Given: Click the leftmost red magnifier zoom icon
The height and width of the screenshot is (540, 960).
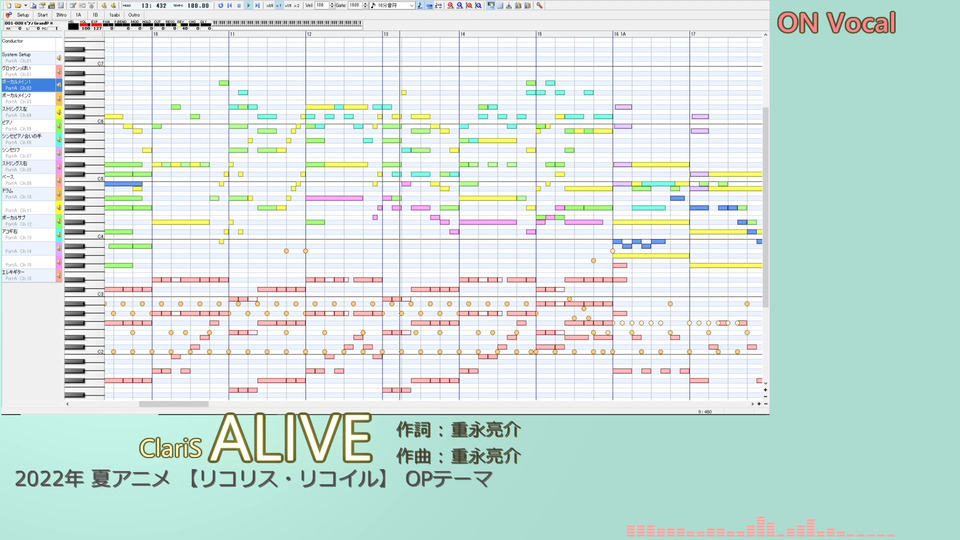Looking at the screenshot, I should (451, 6).
